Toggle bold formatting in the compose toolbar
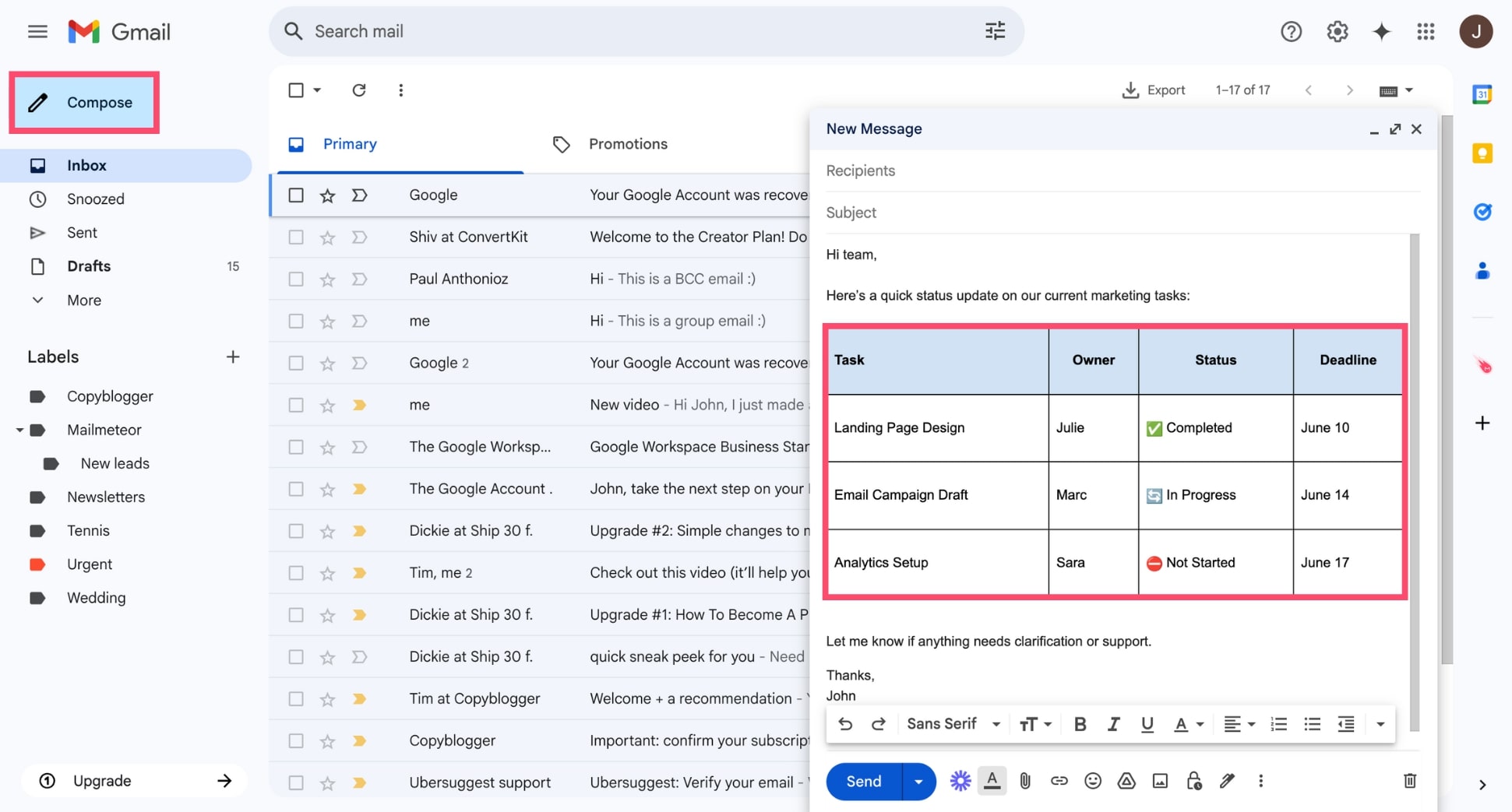The height and width of the screenshot is (812, 1512). click(1080, 724)
